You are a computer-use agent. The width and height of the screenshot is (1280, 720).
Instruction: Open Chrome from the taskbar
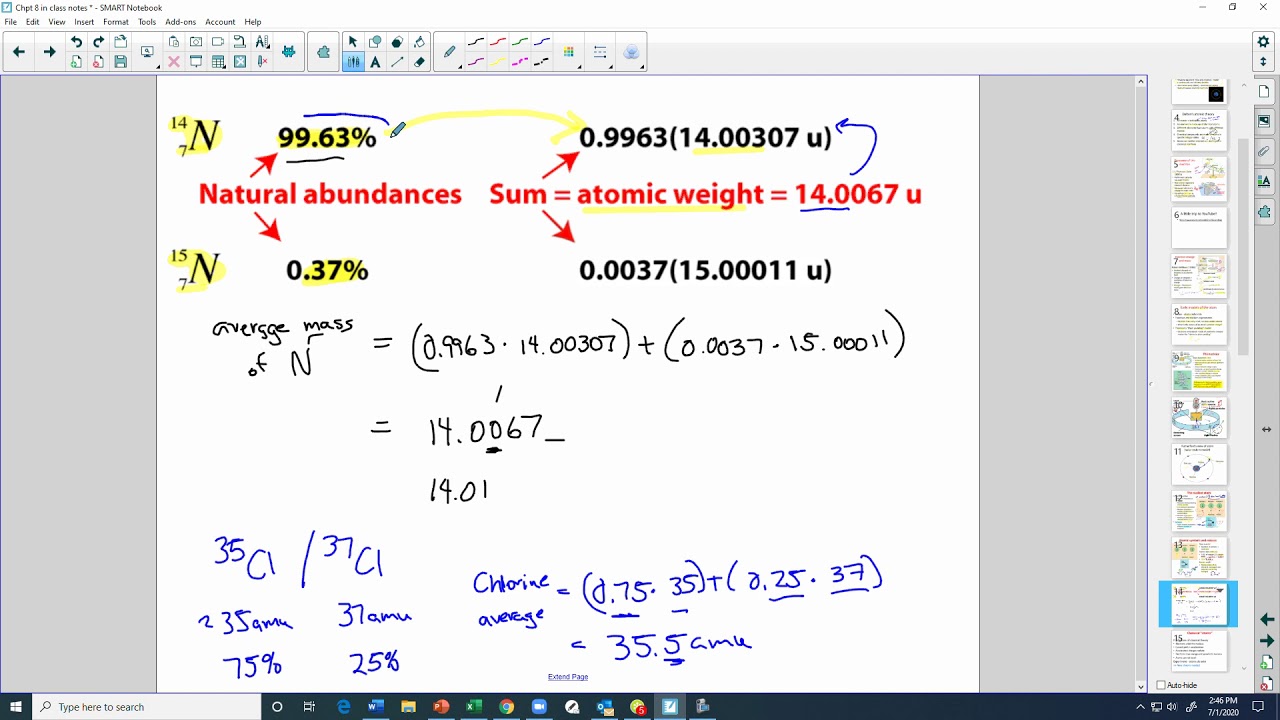[507, 707]
